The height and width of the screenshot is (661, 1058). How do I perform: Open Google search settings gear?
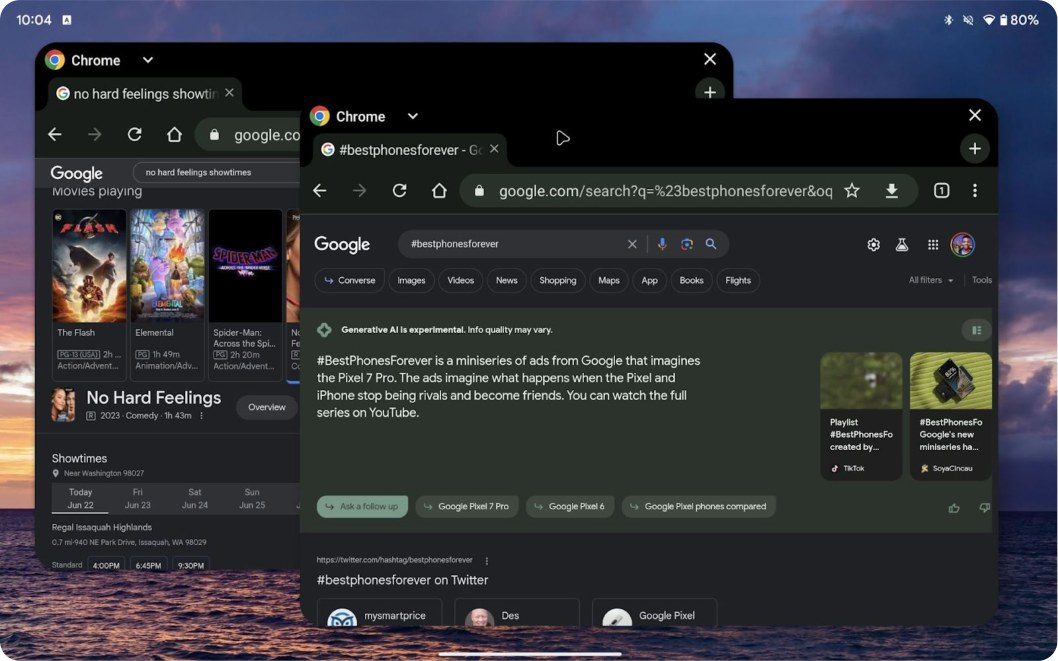tap(873, 245)
